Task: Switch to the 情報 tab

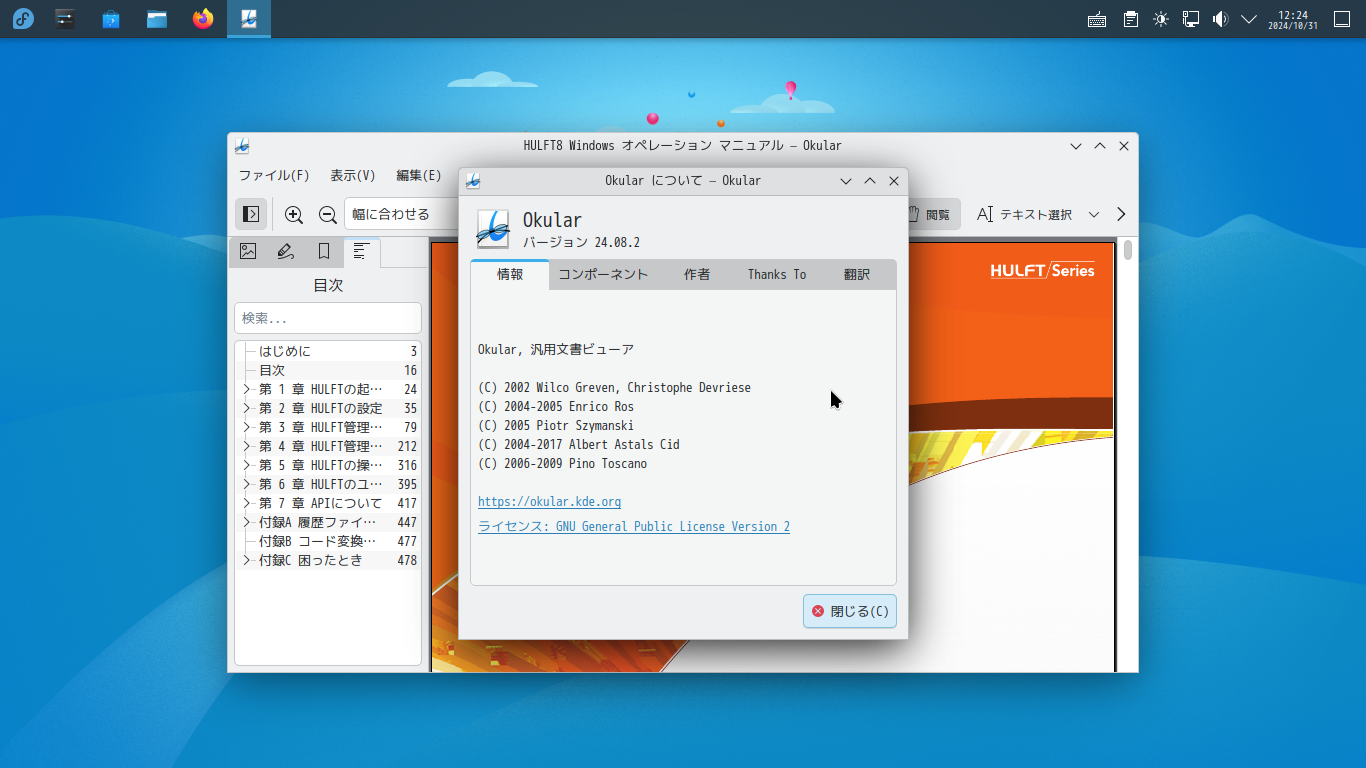Action: (510, 274)
